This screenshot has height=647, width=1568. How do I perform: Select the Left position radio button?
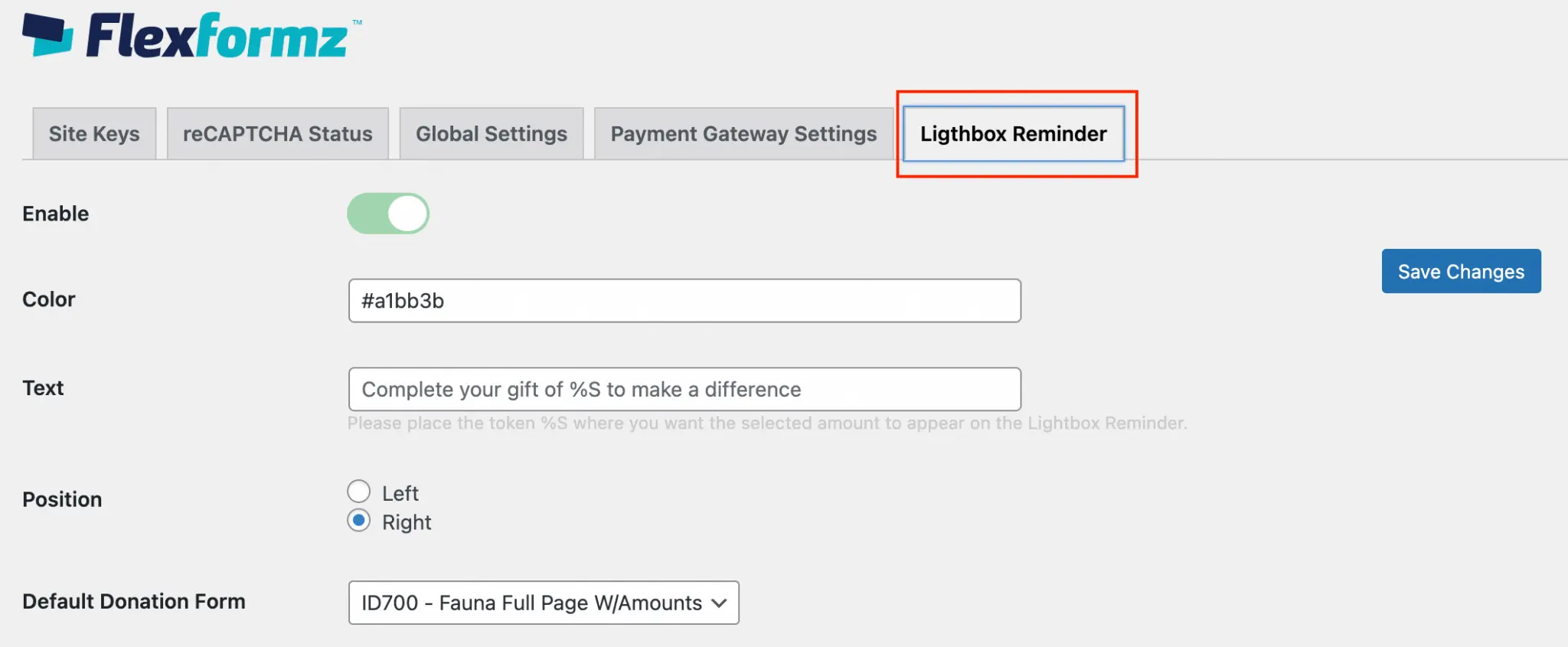pos(359,492)
